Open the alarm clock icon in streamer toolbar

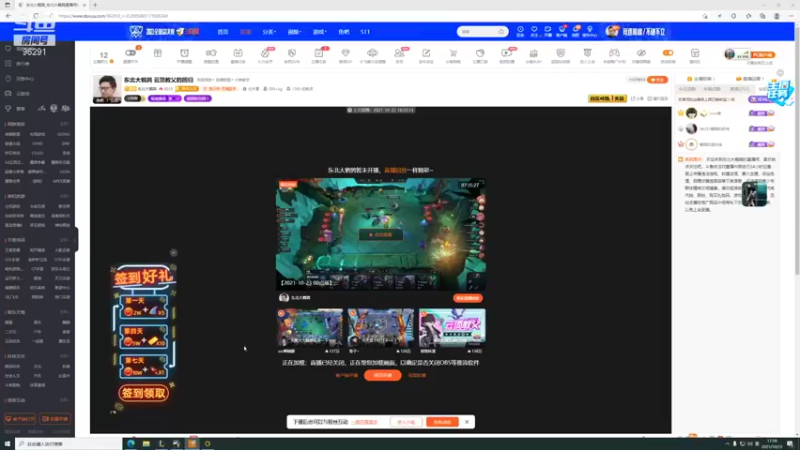coord(184,54)
